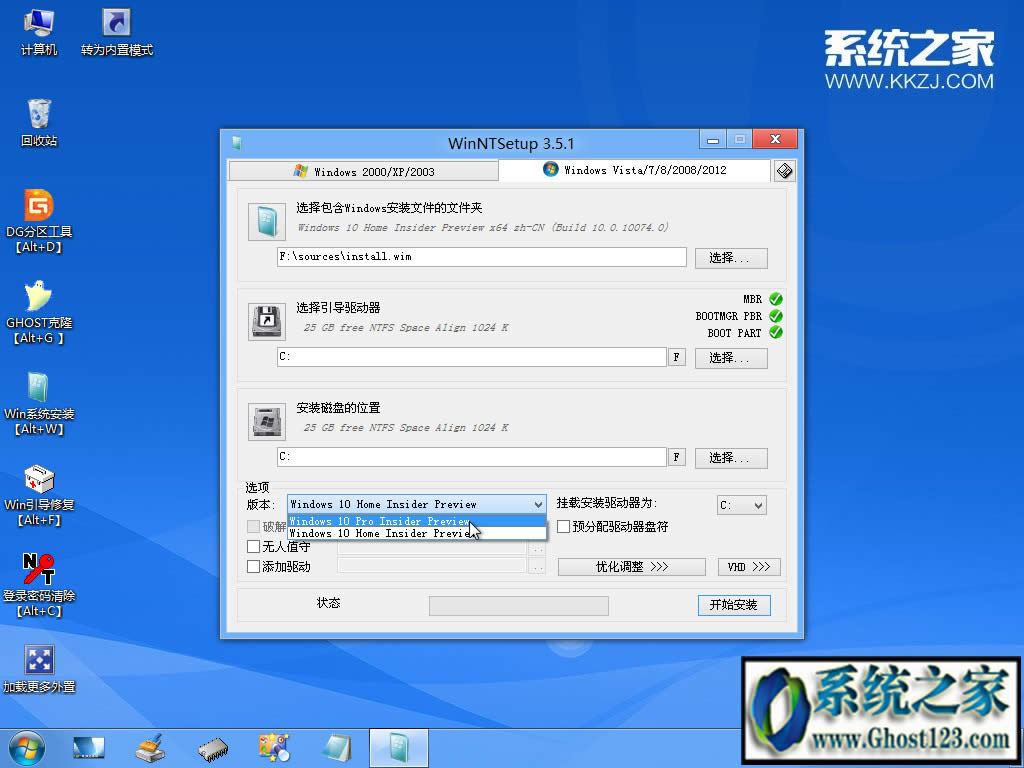Viewport: 1024px width, 768px height.
Task: Open the 计算机 desktop icon
Action: coord(39,33)
